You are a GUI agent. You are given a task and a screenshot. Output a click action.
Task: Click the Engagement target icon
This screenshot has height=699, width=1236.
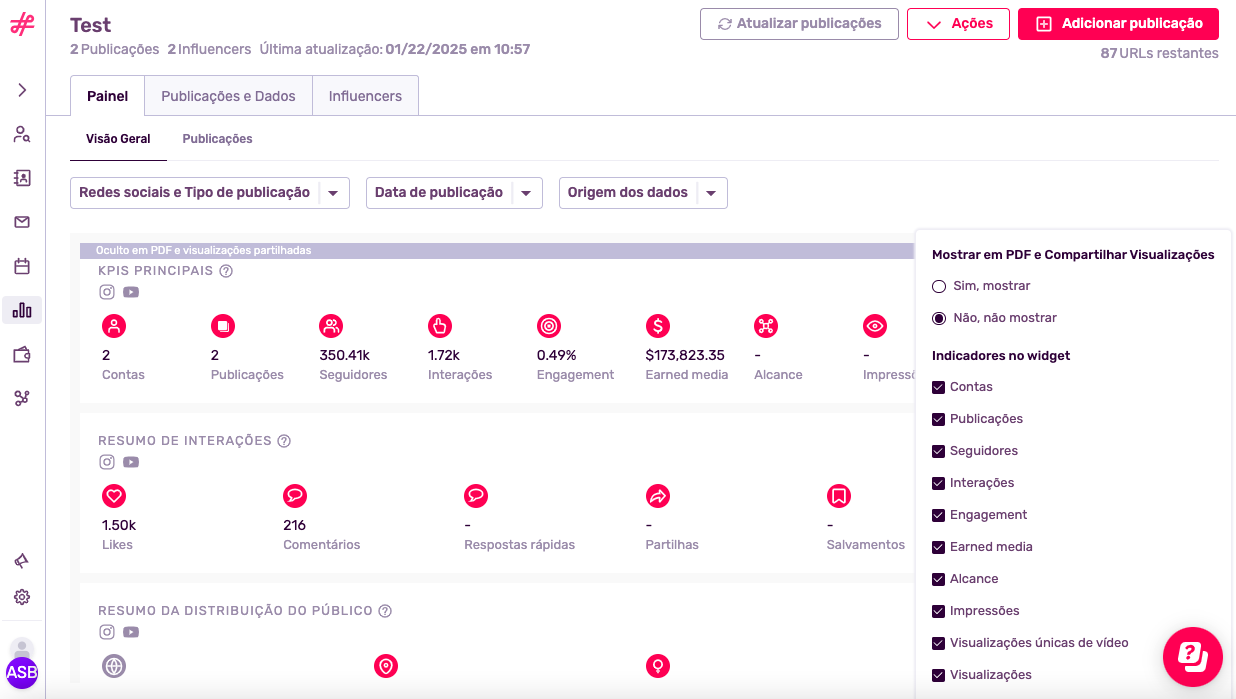[549, 326]
